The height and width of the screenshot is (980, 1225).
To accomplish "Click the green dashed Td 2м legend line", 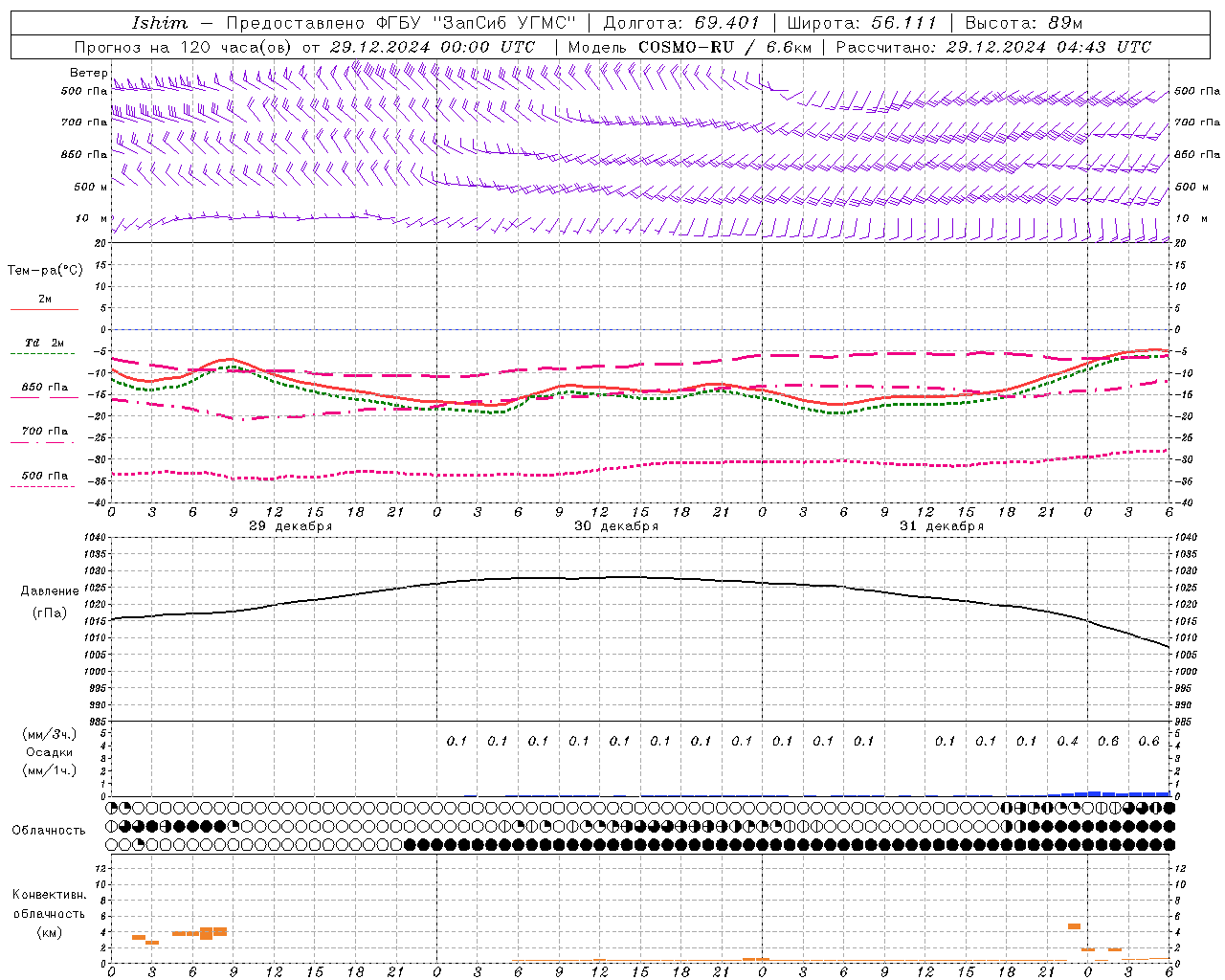I will 43,354.
